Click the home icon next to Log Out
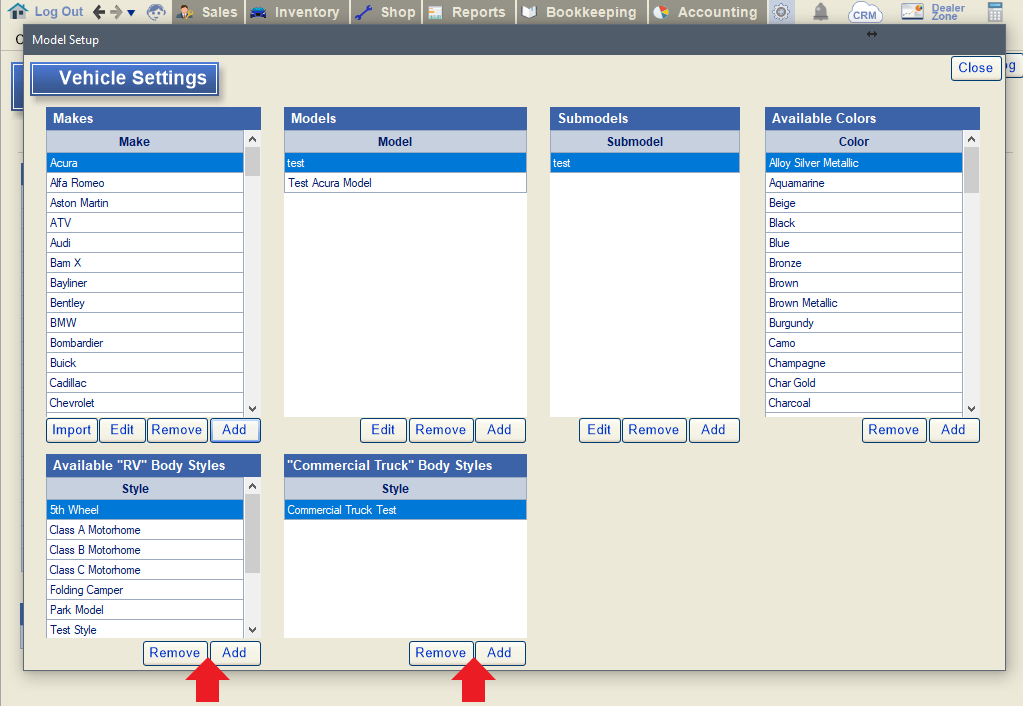The width and height of the screenshot is (1023, 706). (17, 11)
